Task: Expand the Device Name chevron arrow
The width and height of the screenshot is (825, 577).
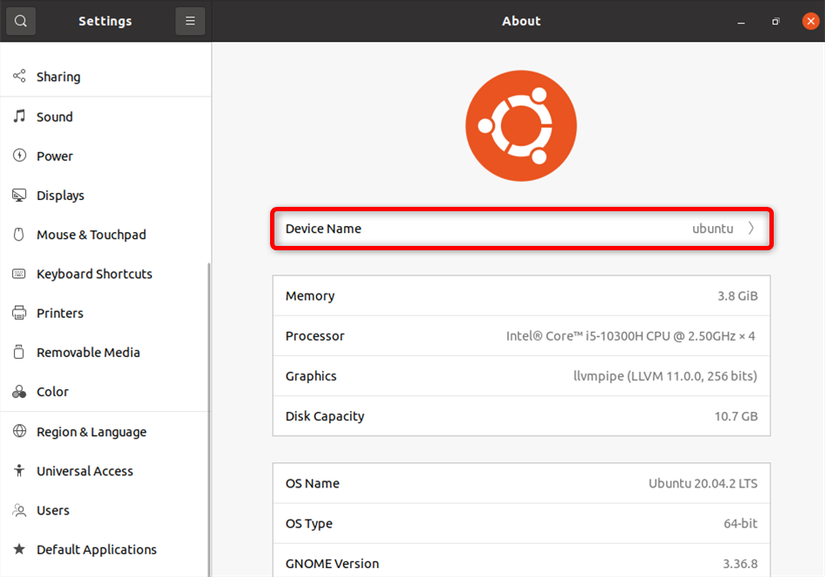Action: pyautogui.click(x=752, y=229)
